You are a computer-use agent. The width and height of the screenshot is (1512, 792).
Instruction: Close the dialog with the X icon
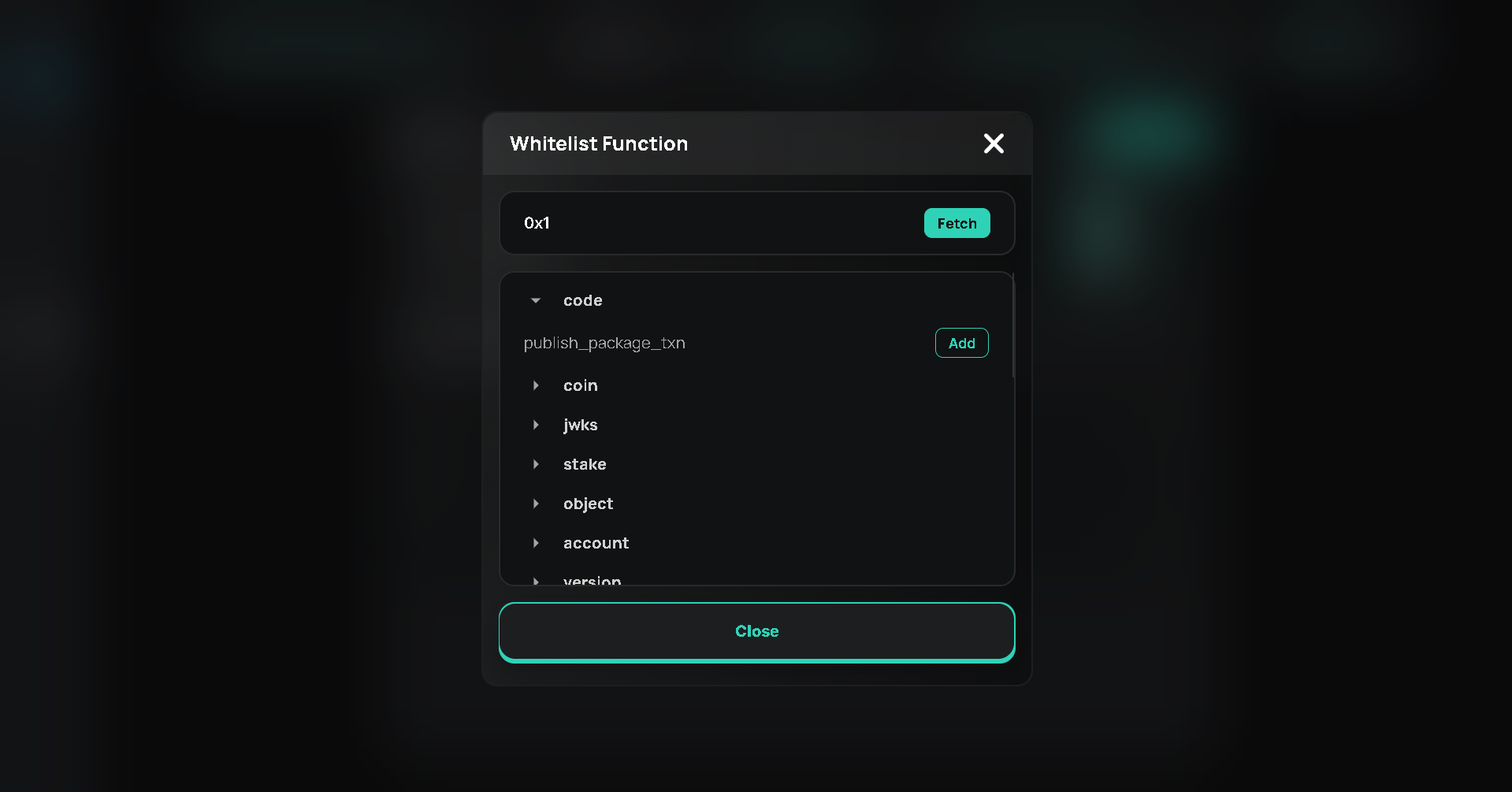click(994, 143)
